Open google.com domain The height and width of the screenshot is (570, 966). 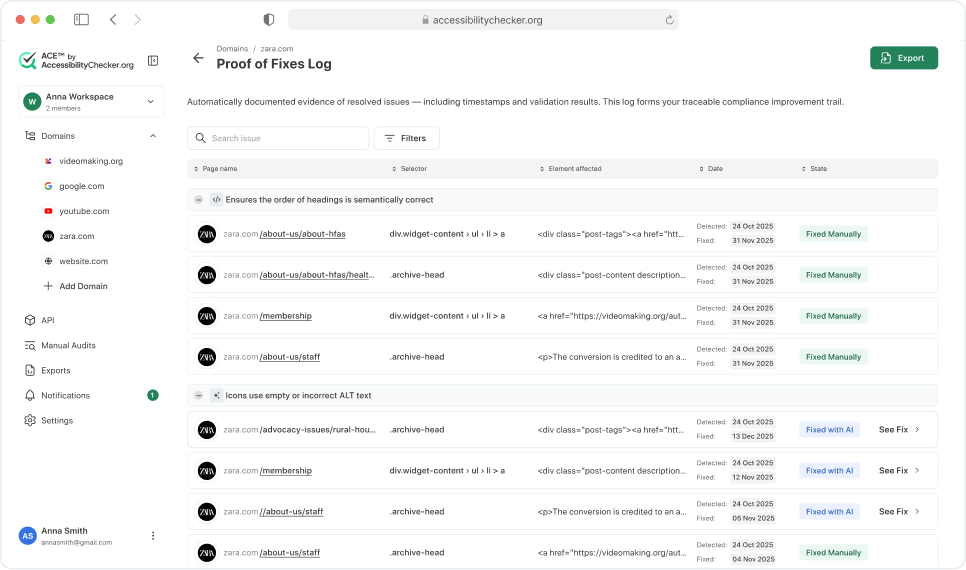[82, 186]
